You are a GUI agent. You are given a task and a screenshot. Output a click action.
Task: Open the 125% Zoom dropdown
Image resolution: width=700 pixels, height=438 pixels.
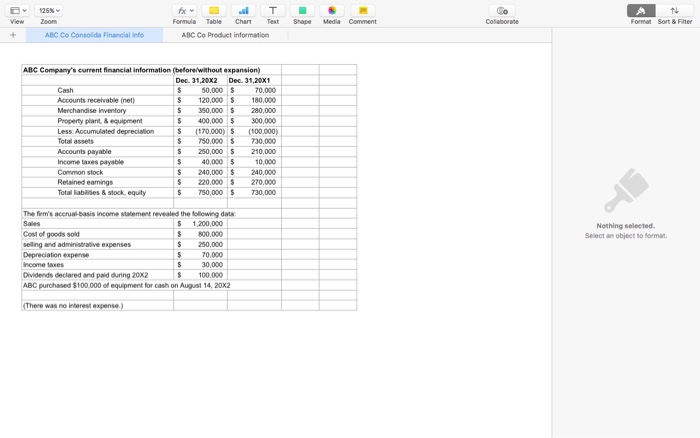pyautogui.click(x=48, y=10)
